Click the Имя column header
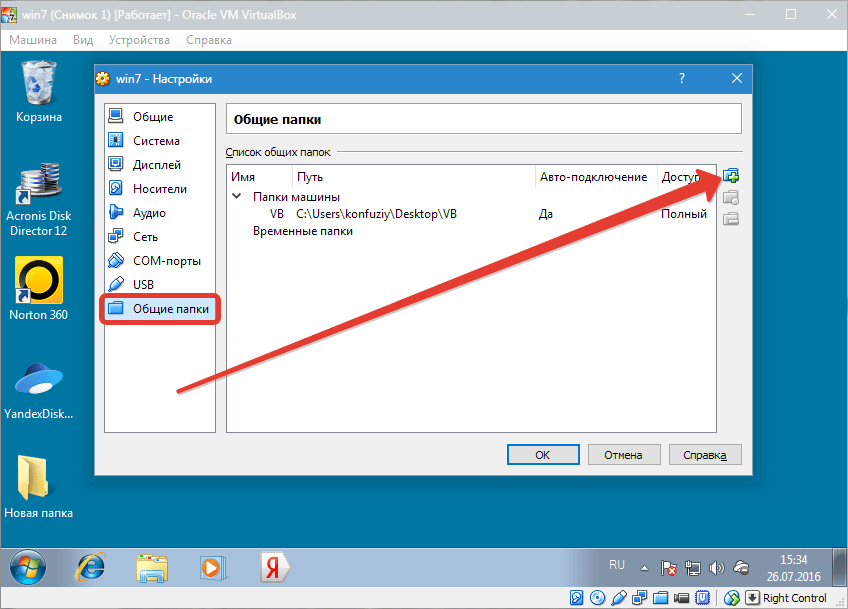 [260, 177]
